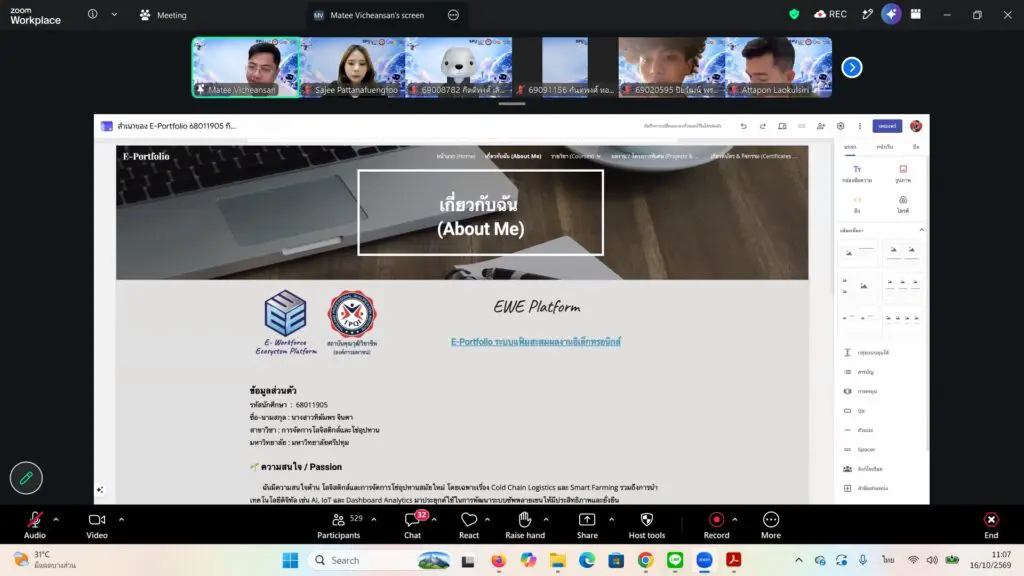Click the Share screen button
Viewport: 1024px width, 576px height.
[x=587, y=525]
